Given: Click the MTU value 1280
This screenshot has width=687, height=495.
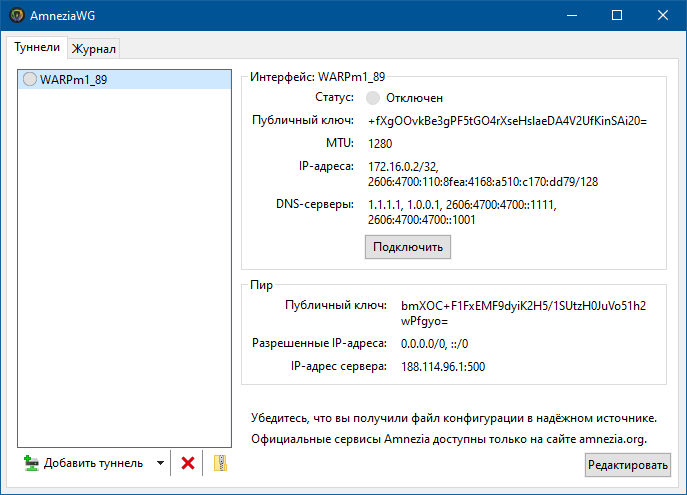Looking at the screenshot, I should point(380,144).
